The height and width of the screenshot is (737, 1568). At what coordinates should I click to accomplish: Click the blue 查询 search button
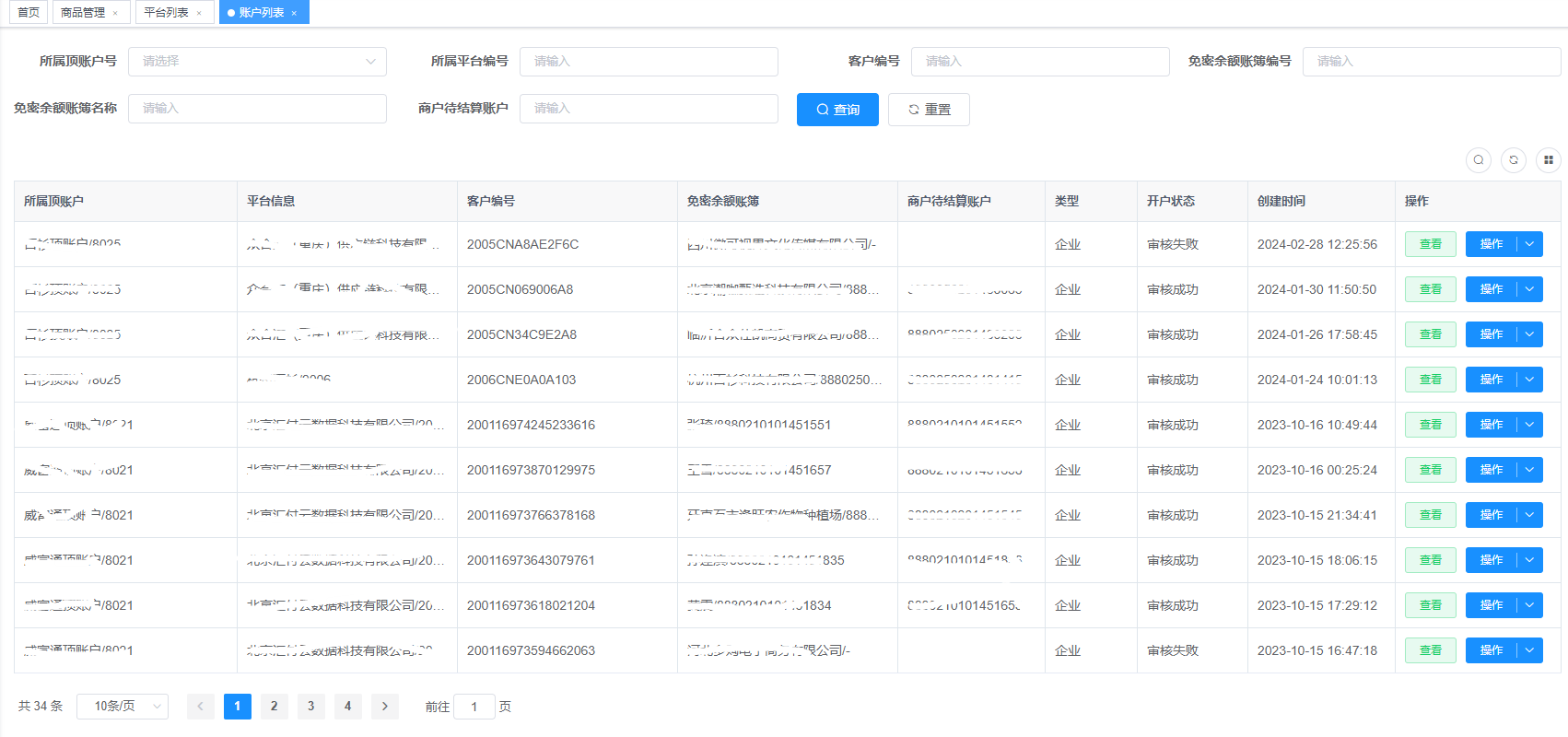pos(837,110)
